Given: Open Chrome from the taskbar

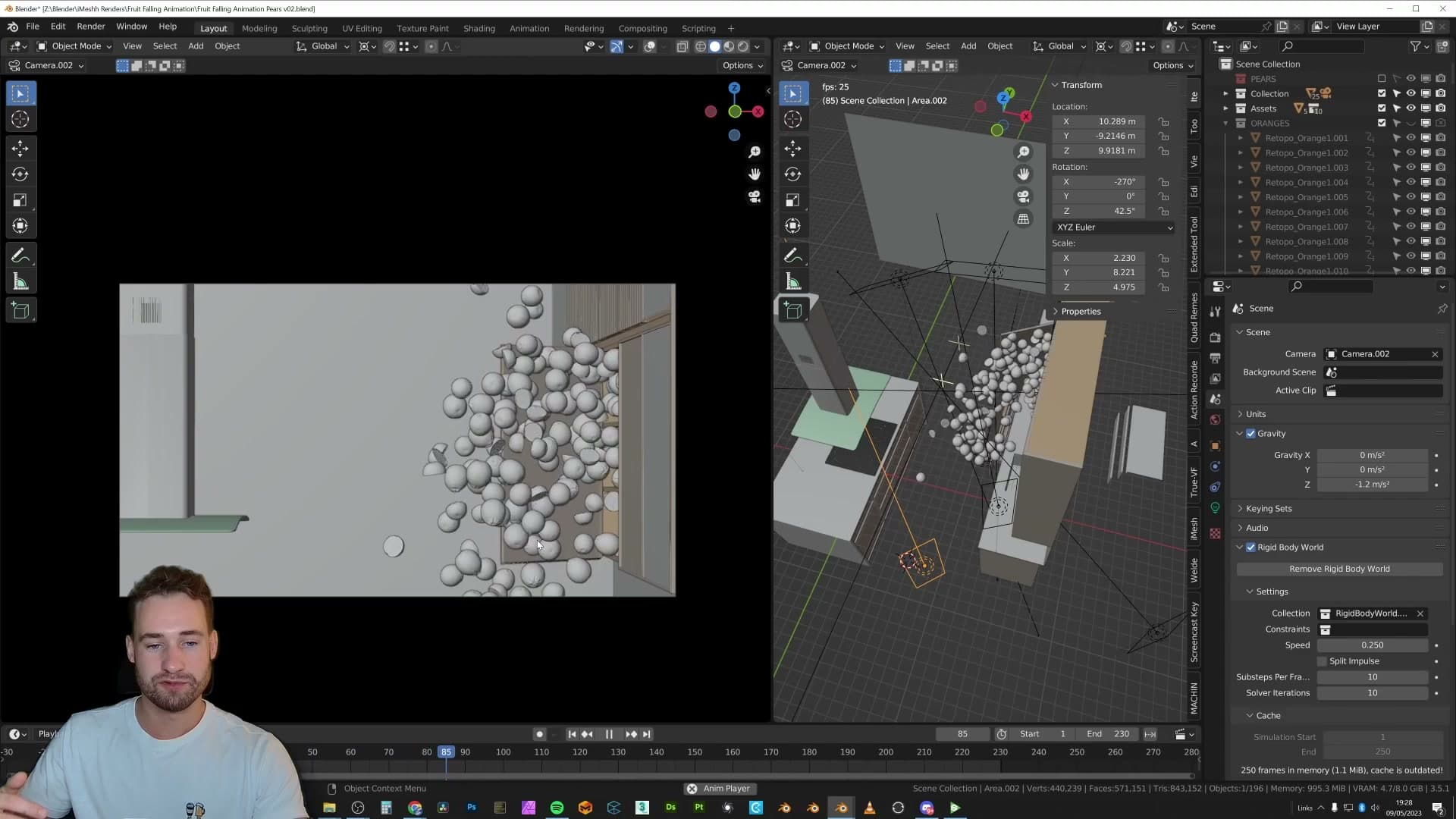Looking at the screenshot, I should tap(415, 808).
